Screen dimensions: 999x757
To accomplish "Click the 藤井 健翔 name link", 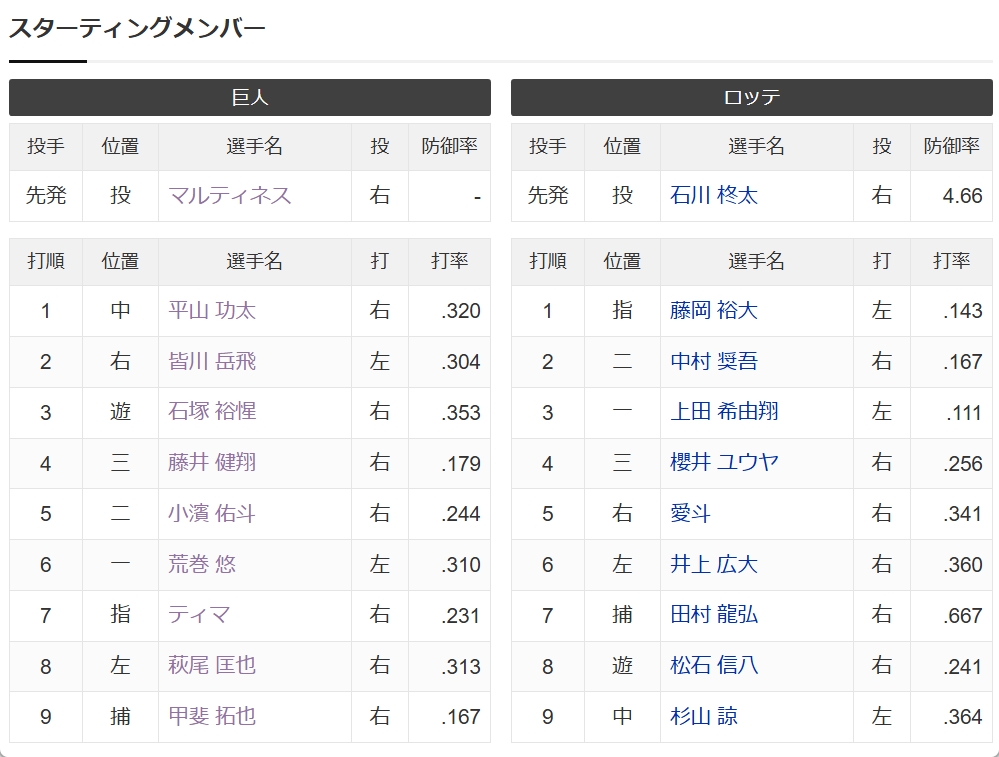I will pyautogui.click(x=212, y=463).
